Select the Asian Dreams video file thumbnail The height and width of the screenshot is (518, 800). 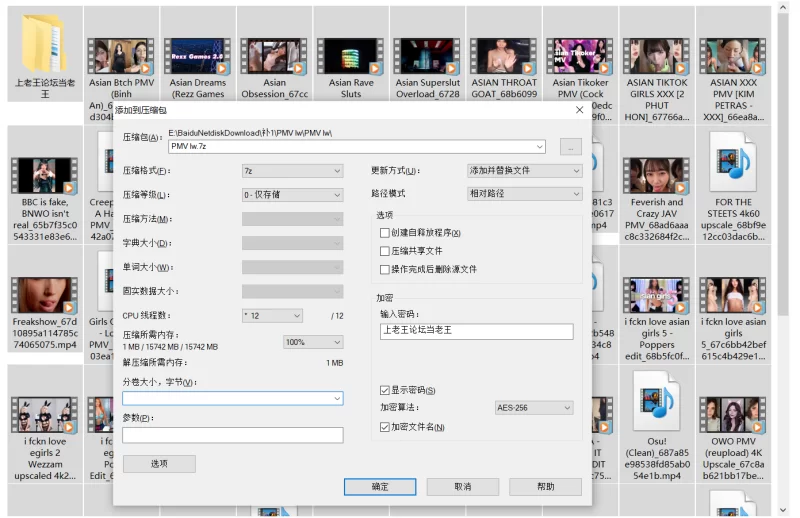tap(197, 56)
